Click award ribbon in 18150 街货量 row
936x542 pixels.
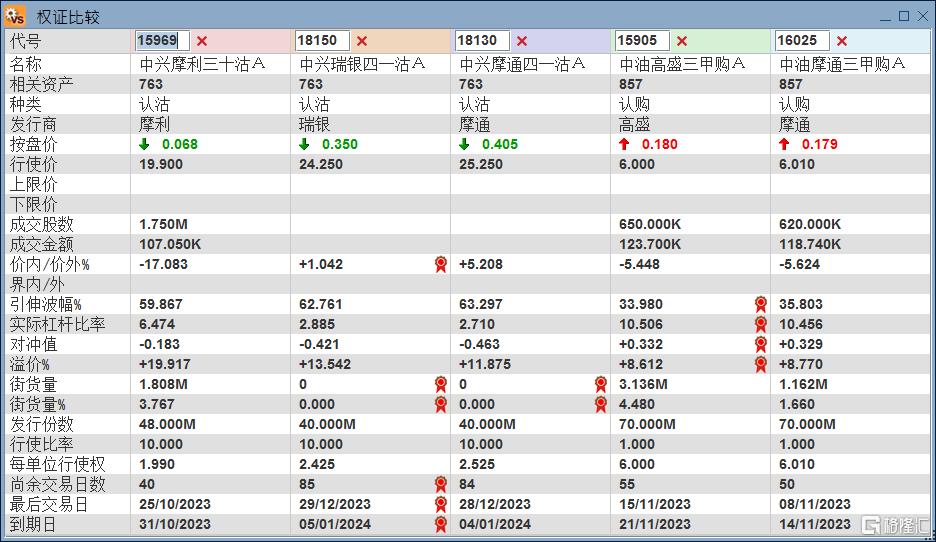pyautogui.click(x=441, y=384)
